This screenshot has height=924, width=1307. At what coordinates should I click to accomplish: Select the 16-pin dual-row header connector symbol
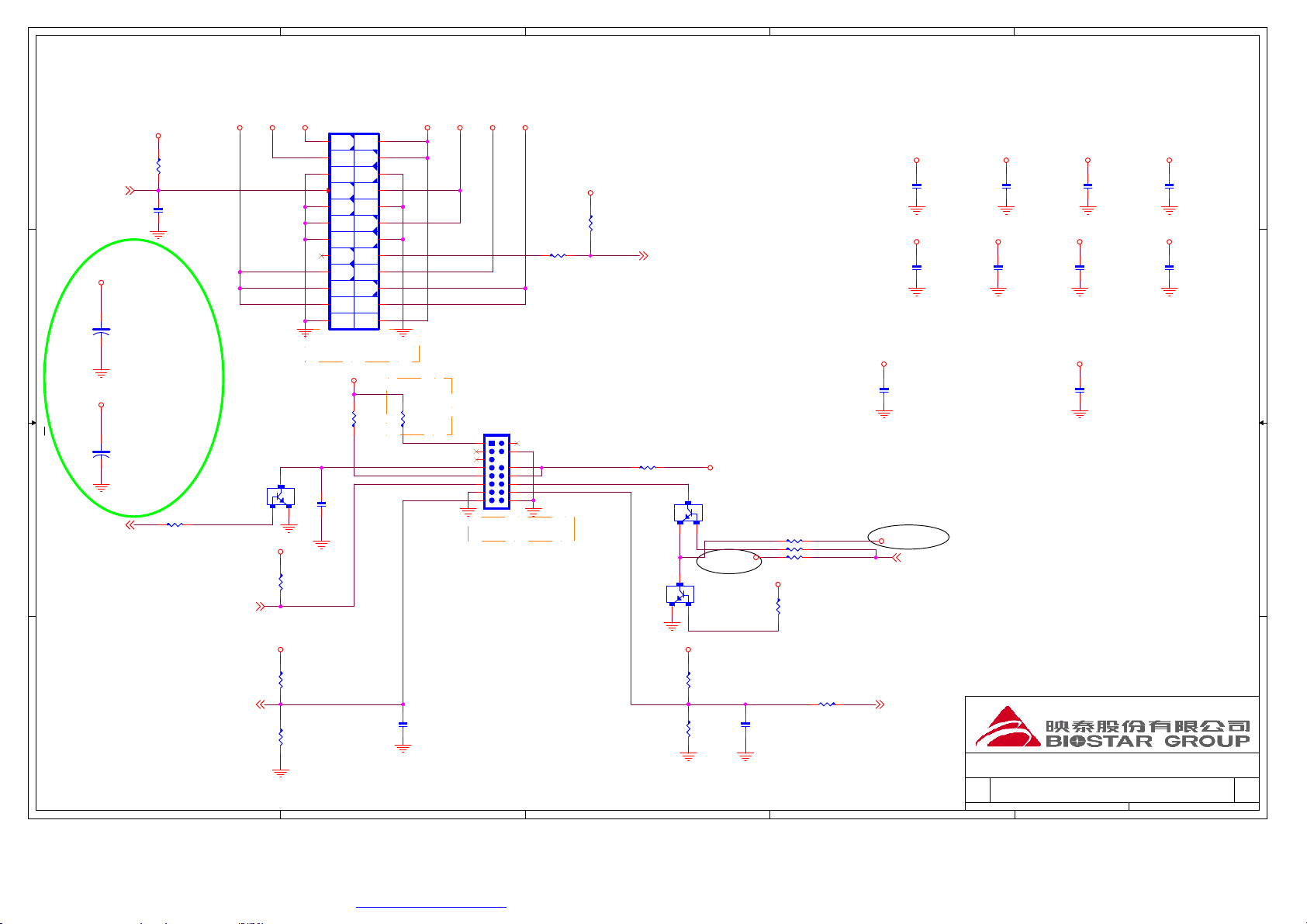(x=496, y=472)
